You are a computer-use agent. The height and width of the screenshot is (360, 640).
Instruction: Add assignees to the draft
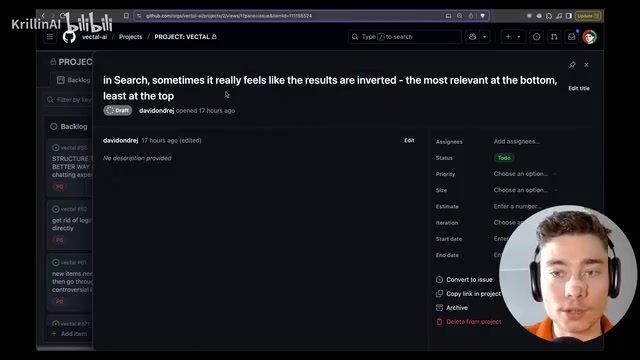coord(517,141)
